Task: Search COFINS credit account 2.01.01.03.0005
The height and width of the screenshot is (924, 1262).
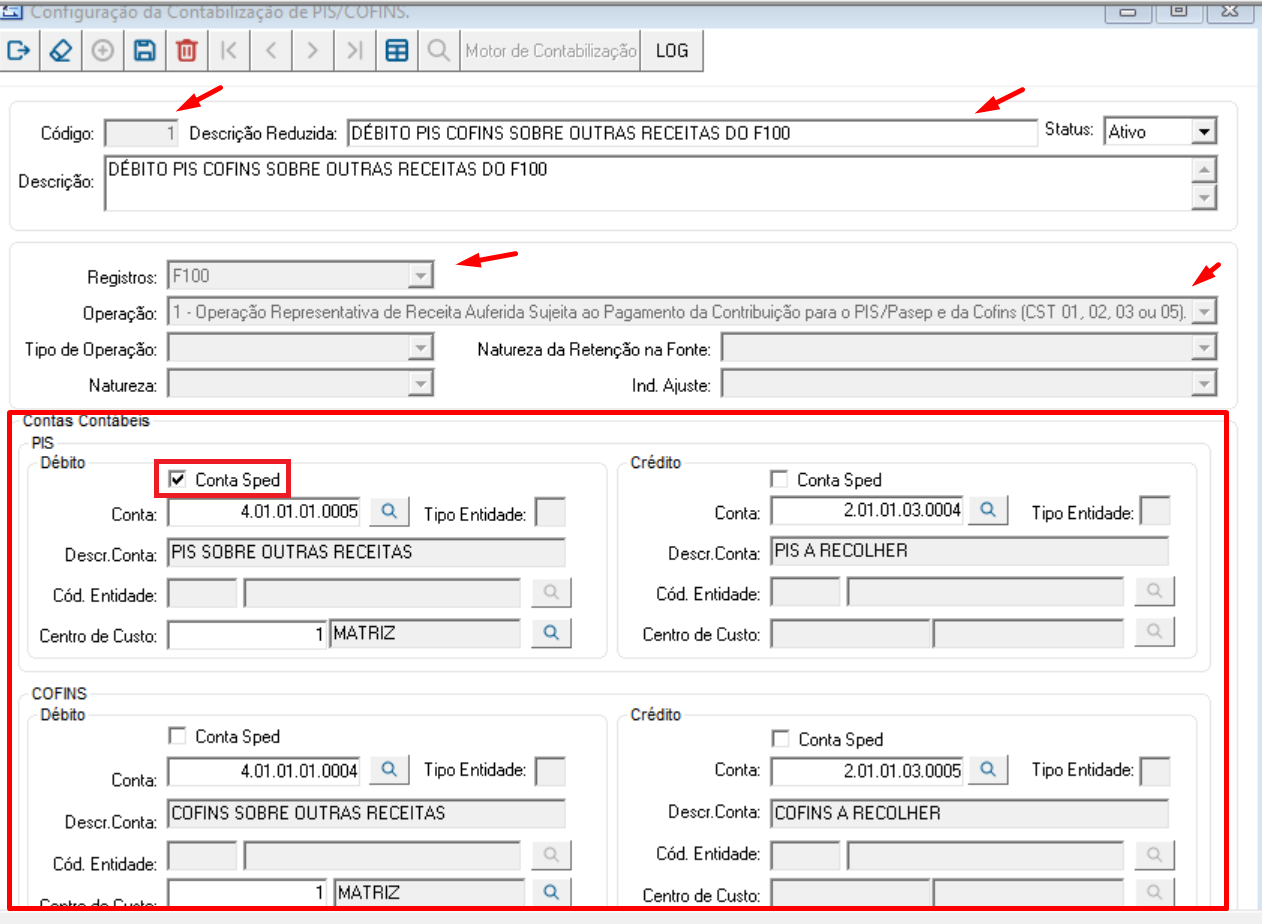Action: pyautogui.click(x=987, y=770)
